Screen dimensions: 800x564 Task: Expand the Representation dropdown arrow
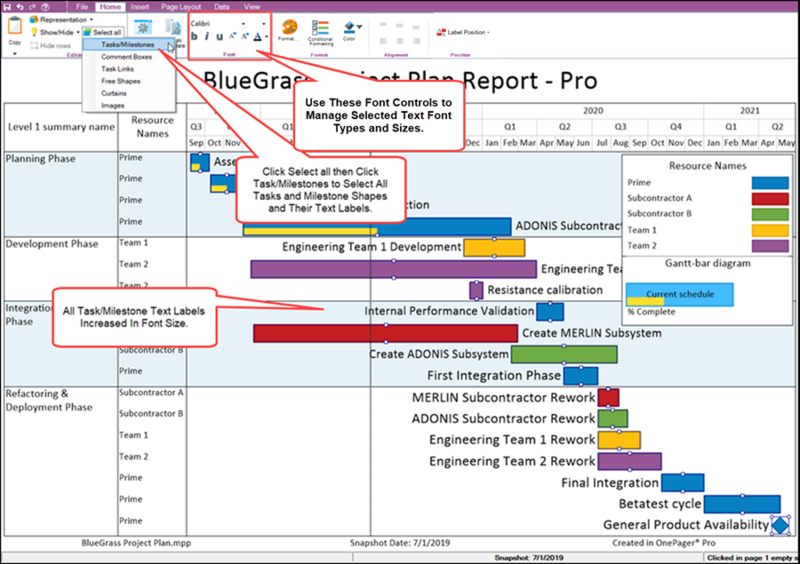pos(91,19)
